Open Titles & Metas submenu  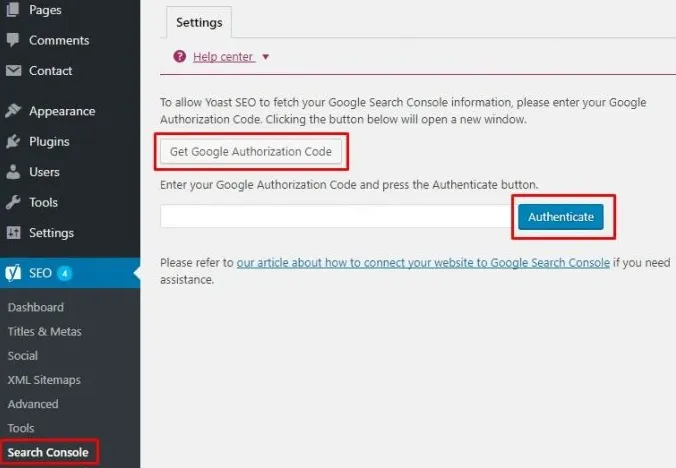[44, 331]
